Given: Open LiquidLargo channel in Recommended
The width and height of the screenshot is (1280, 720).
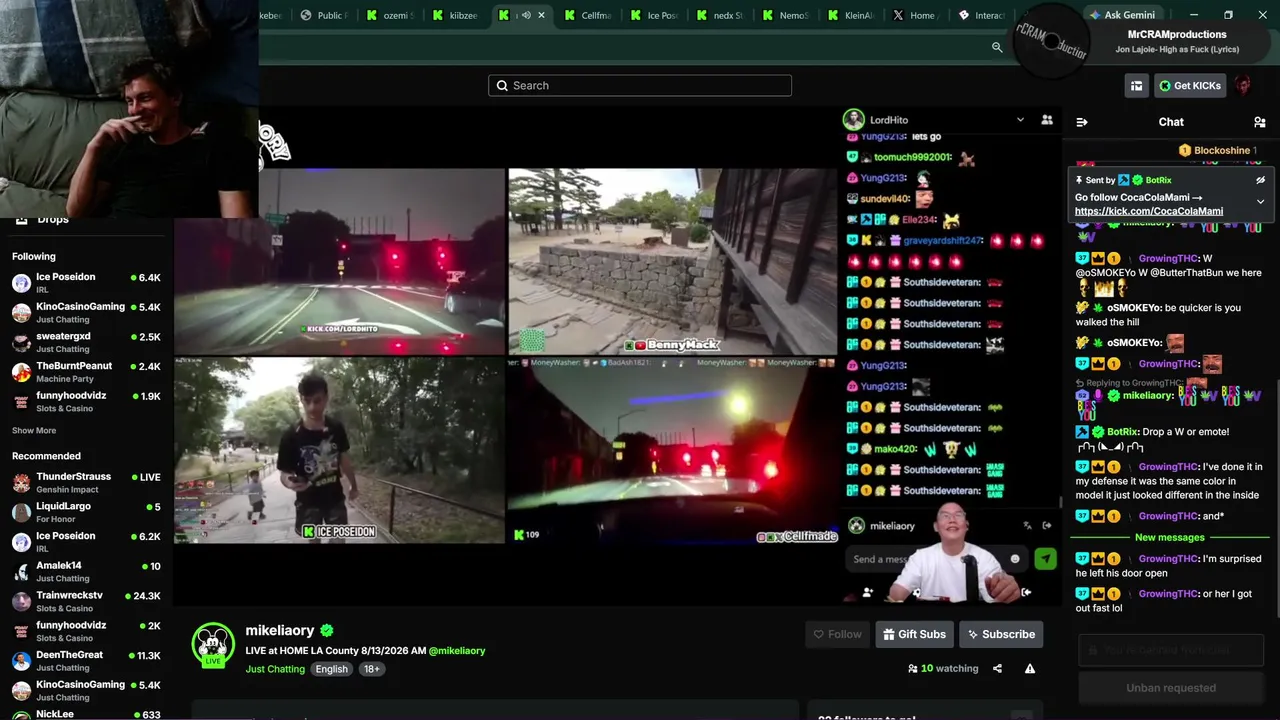Looking at the screenshot, I should 86,513.
